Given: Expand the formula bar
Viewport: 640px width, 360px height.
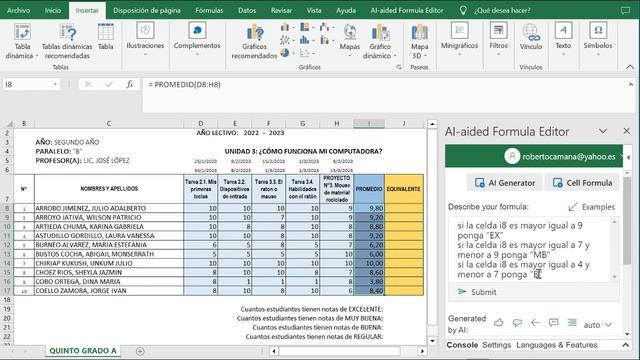Looking at the screenshot, I should point(631,84).
